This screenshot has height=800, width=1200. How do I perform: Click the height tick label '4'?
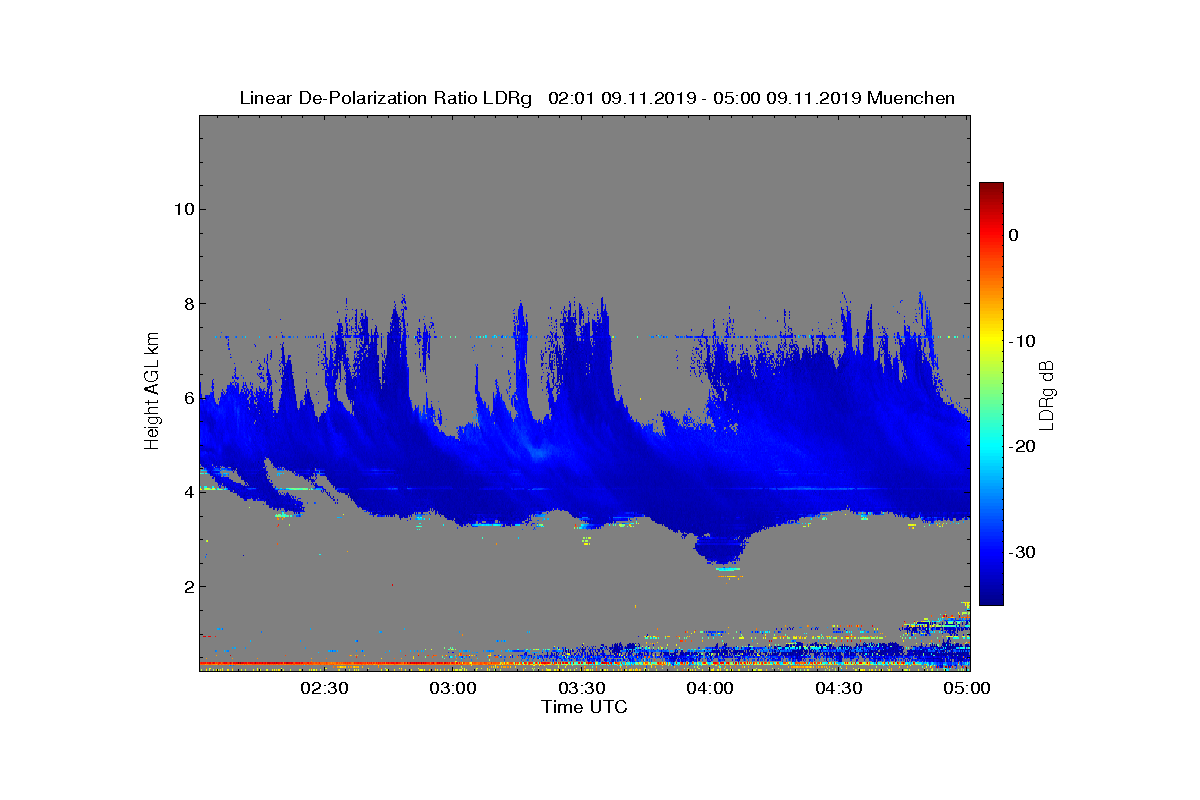coord(187,492)
